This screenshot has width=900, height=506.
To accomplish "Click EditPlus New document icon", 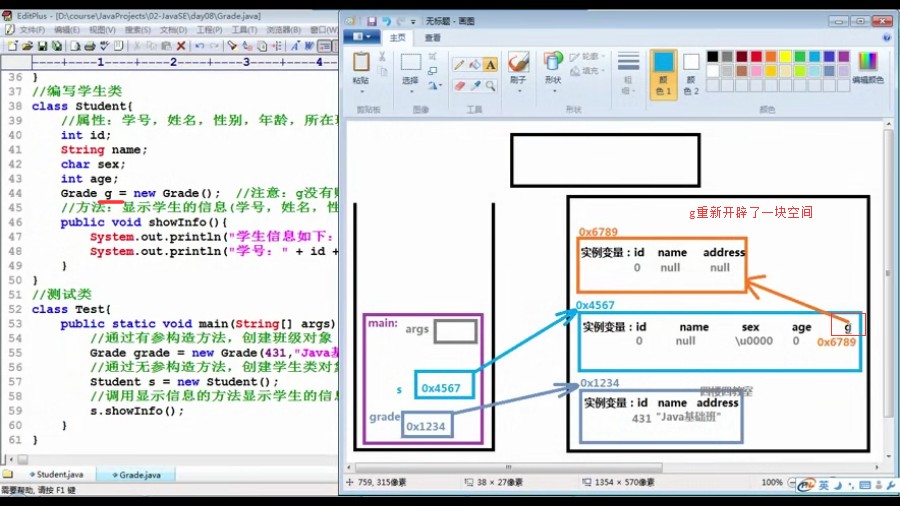I will point(13,46).
